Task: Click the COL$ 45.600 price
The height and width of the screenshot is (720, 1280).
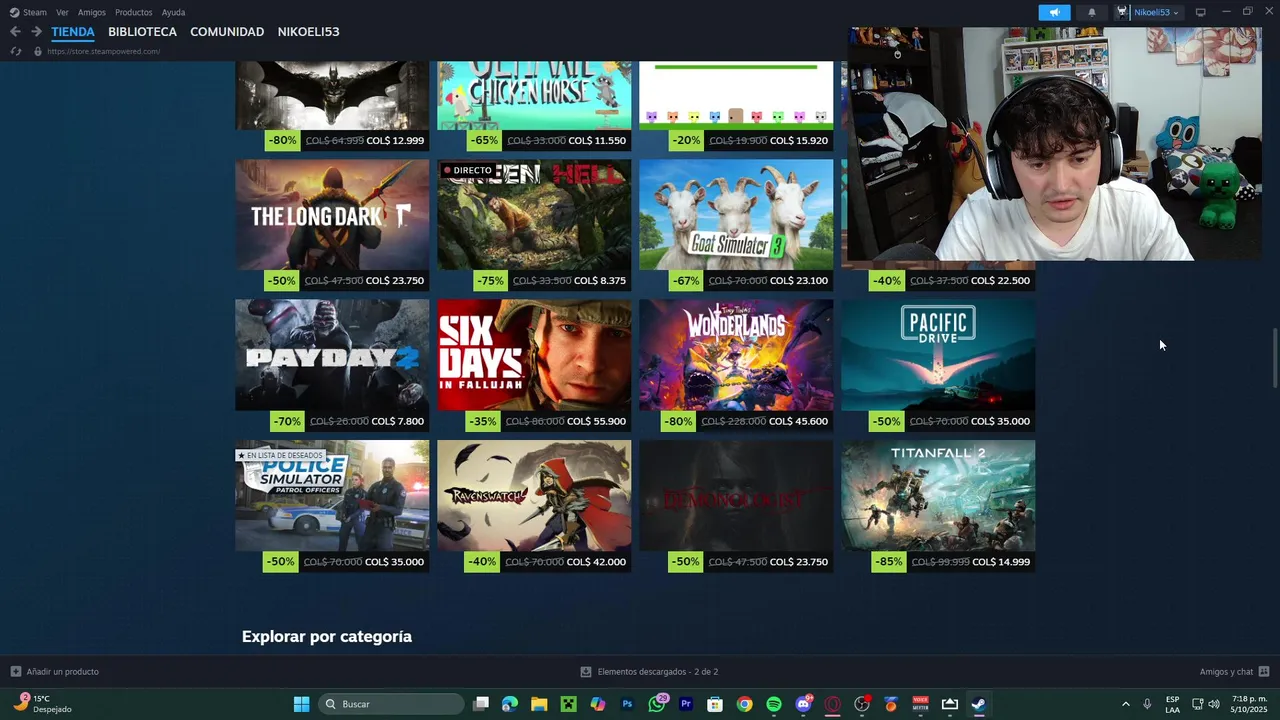Action: (x=799, y=422)
